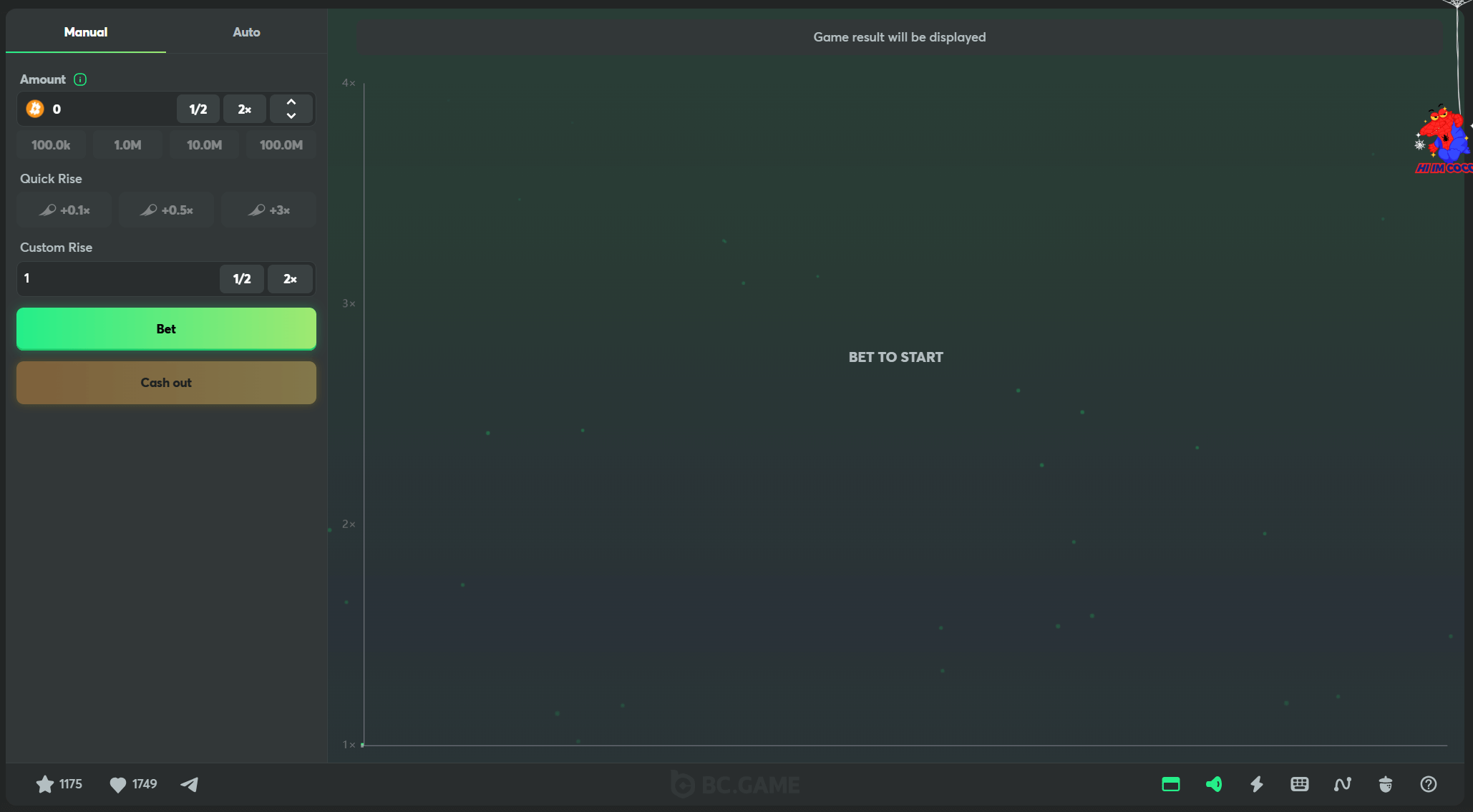Open help question mark icon
This screenshot has height=812, width=1473.
pyautogui.click(x=1429, y=784)
